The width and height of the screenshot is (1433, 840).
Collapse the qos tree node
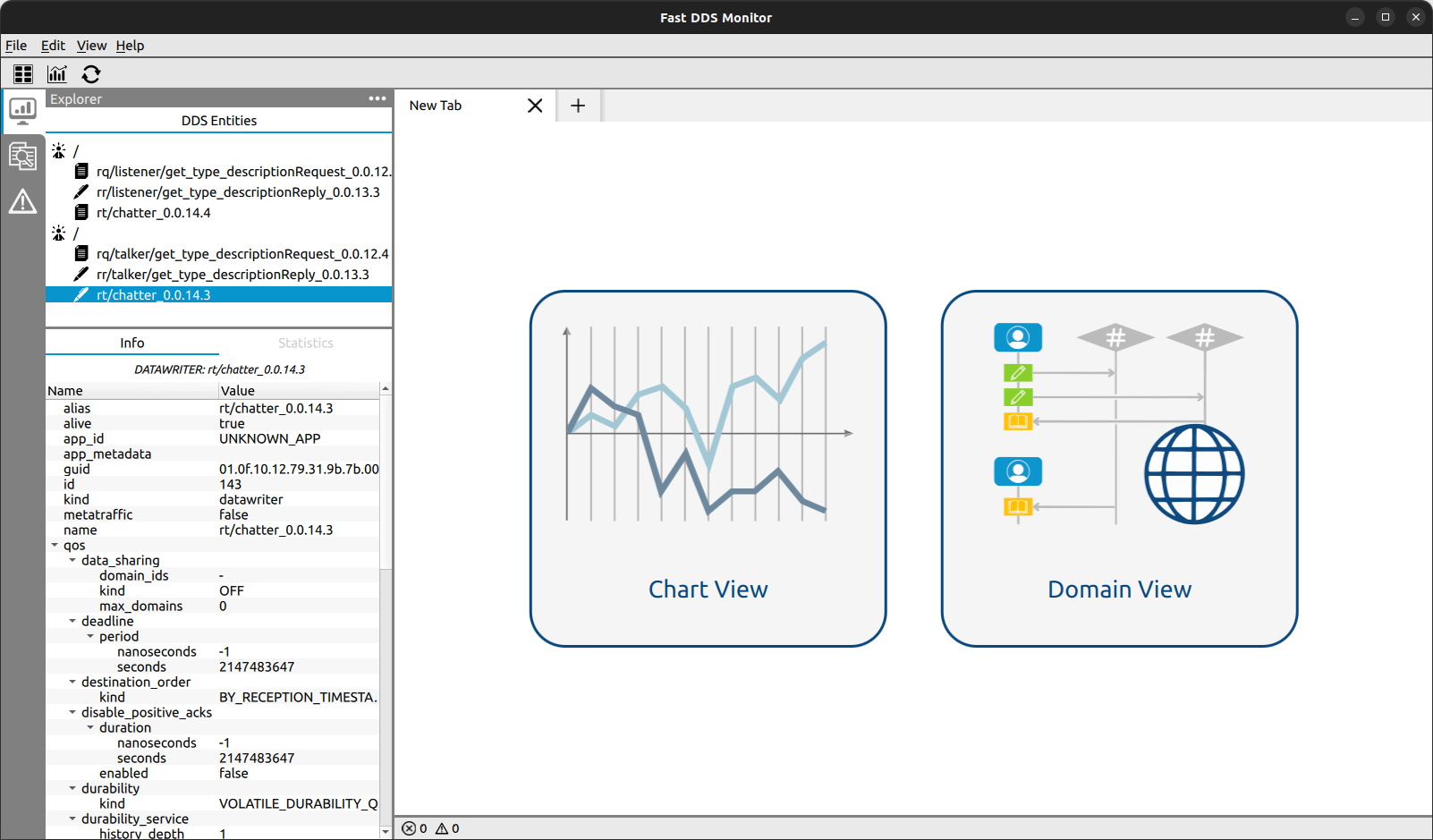click(x=55, y=545)
